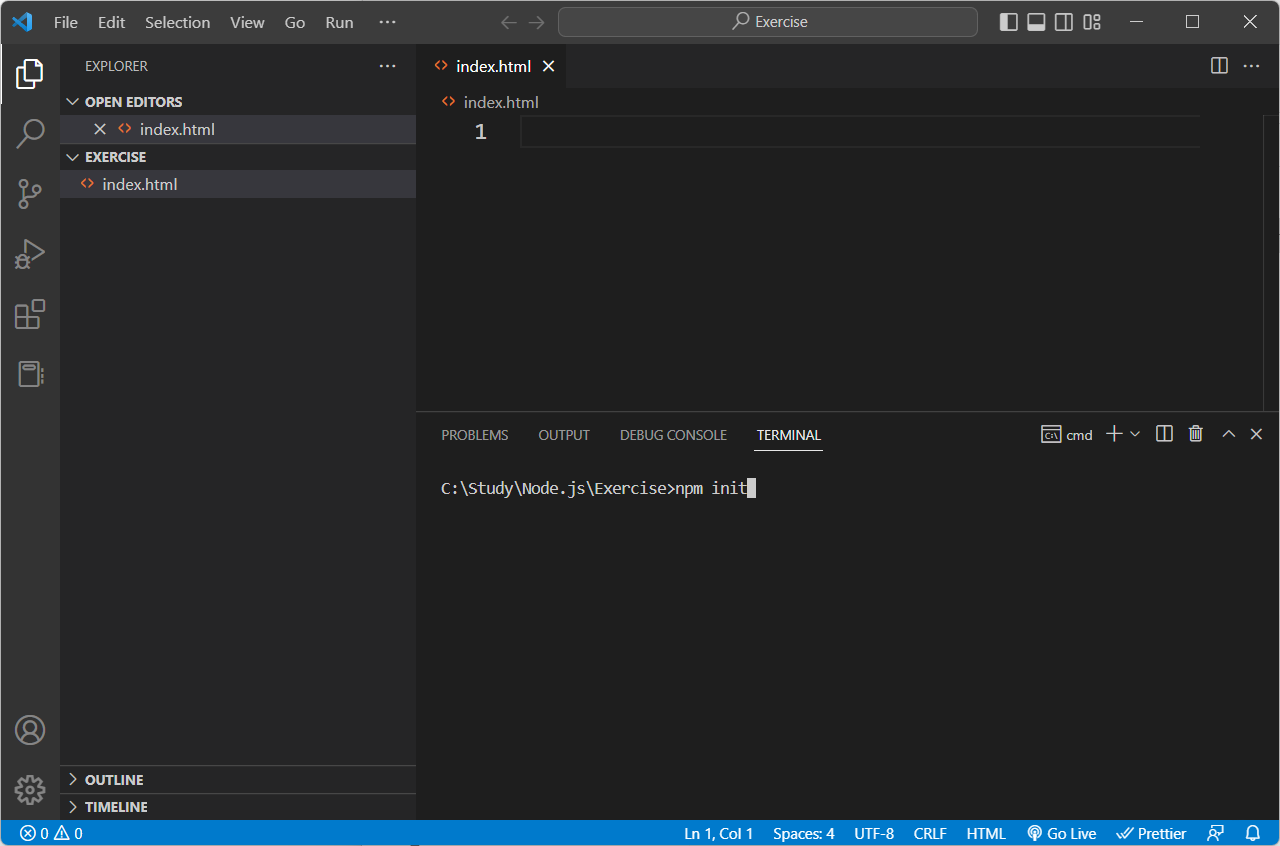Collapse the EXERCISE folder section

pyautogui.click(x=238, y=157)
